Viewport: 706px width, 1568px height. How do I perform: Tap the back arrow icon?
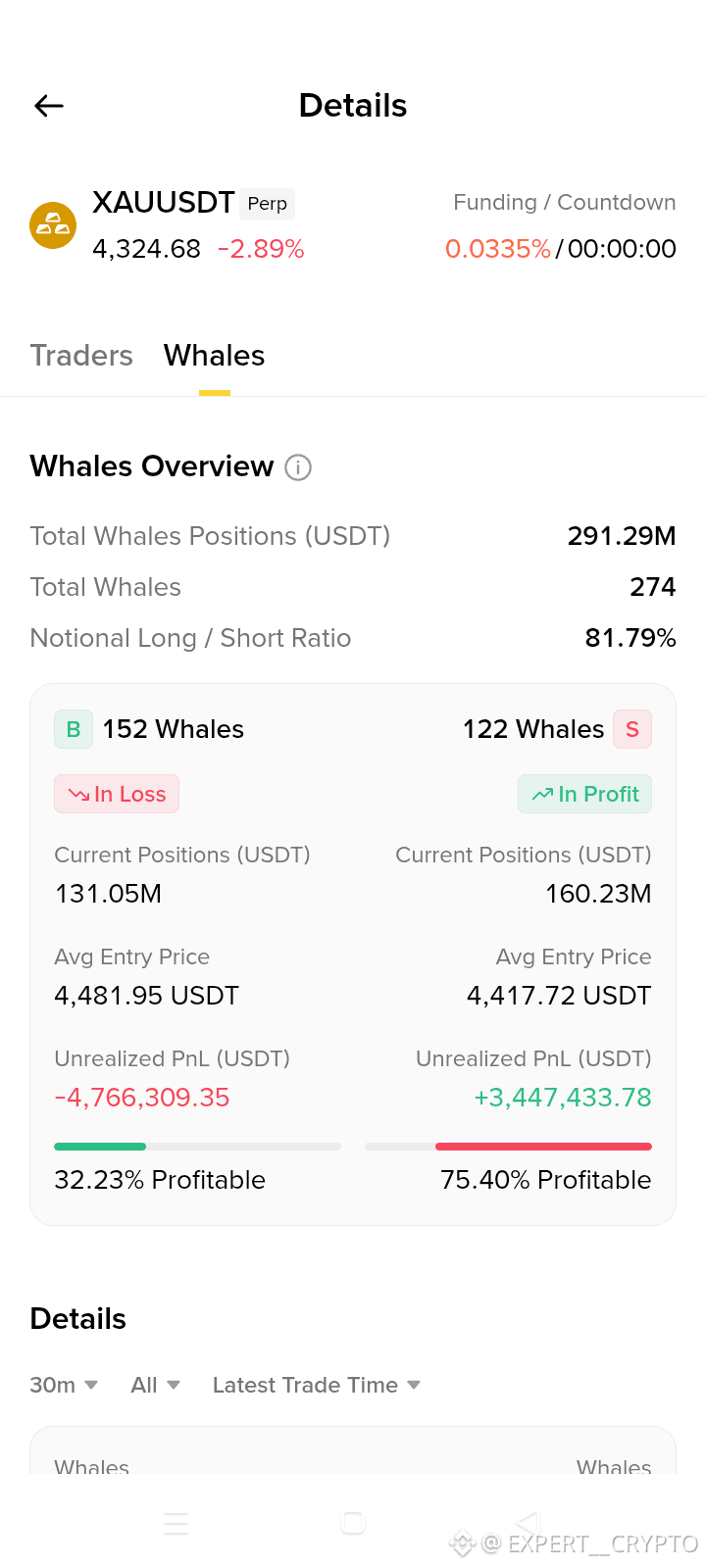pos(49,106)
